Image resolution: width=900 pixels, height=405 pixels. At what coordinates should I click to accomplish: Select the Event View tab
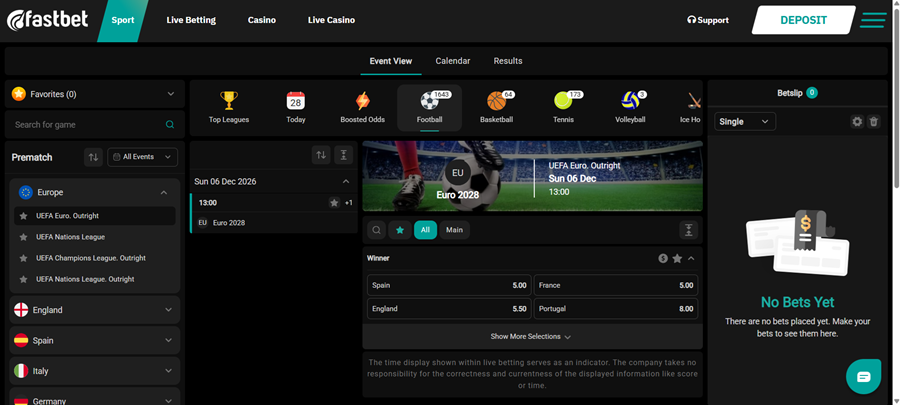(391, 61)
